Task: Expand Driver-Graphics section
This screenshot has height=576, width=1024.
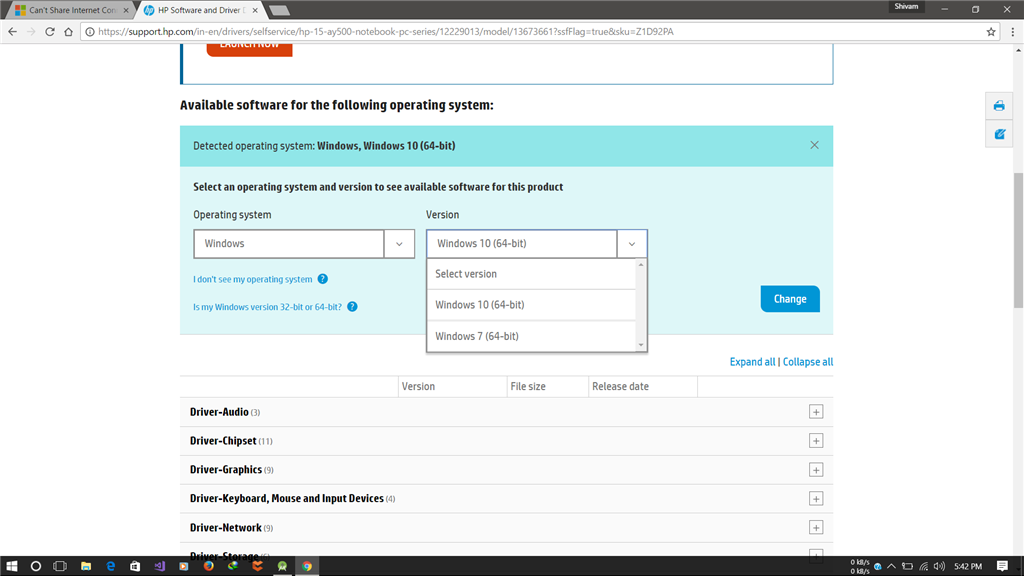Action: coord(816,470)
